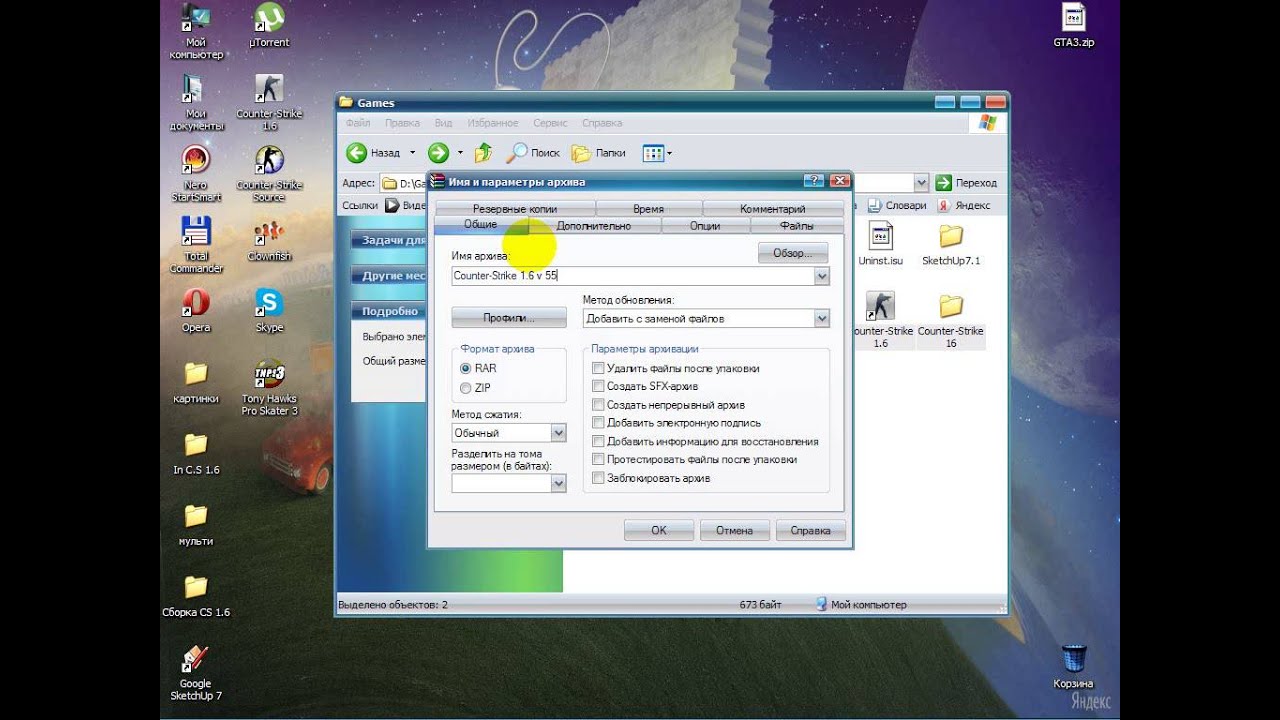Open the split-to-volumes size dropdown

(558, 483)
